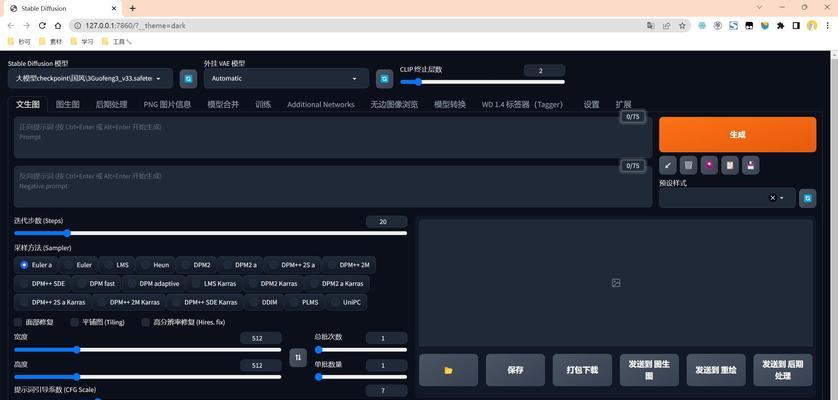The image size is (838, 400).
Task: Open a new browser tab
Action: point(133,8)
